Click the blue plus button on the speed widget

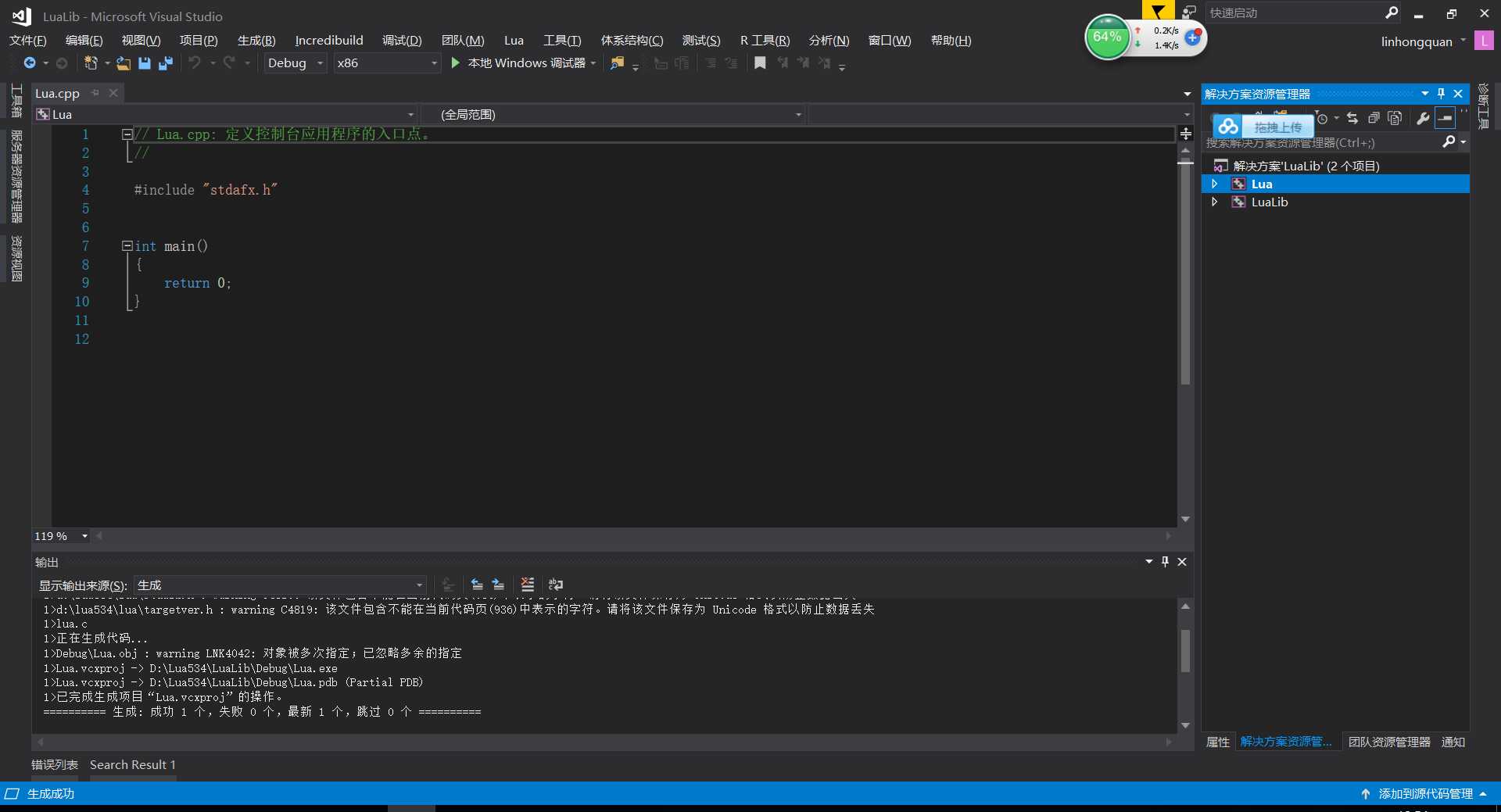point(1192,37)
